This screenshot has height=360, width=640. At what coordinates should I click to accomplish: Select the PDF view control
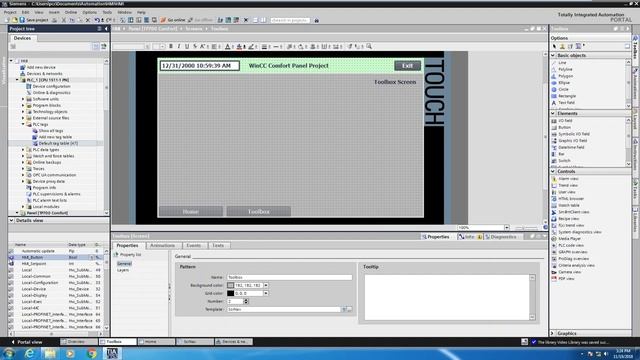[x=566, y=278]
